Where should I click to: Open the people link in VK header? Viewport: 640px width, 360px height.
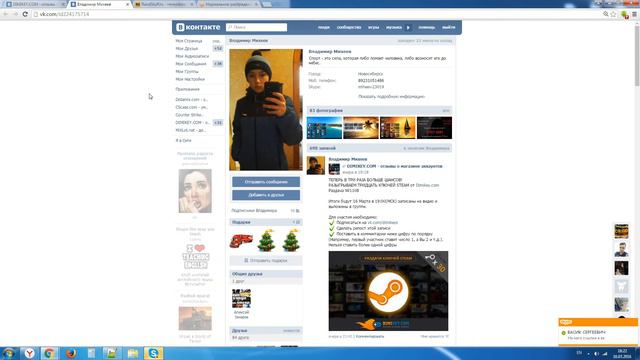pyautogui.click(x=324, y=27)
